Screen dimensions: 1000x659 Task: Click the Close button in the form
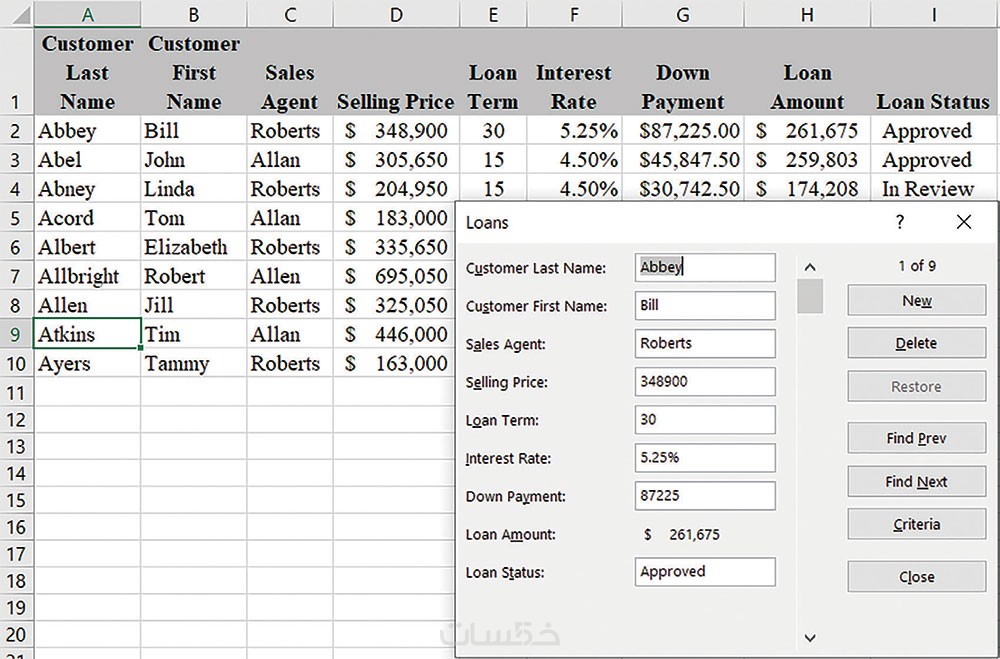coord(916,577)
